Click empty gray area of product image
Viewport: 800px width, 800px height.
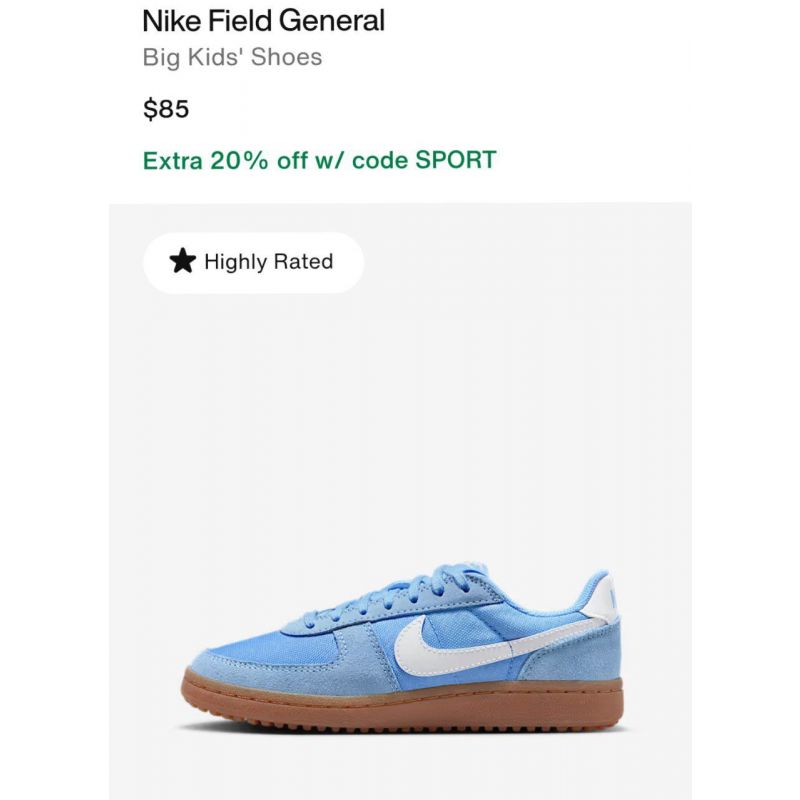pyautogui.click(x=401, y=408)
